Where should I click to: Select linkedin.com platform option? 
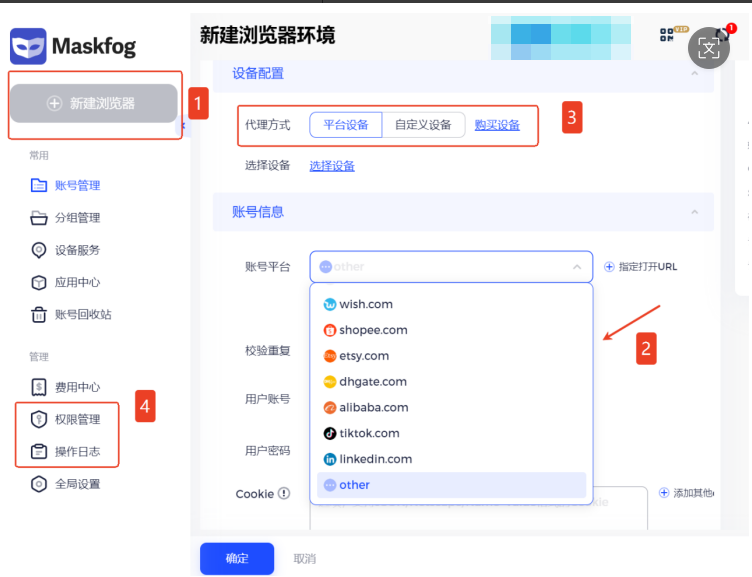point(375,459)
